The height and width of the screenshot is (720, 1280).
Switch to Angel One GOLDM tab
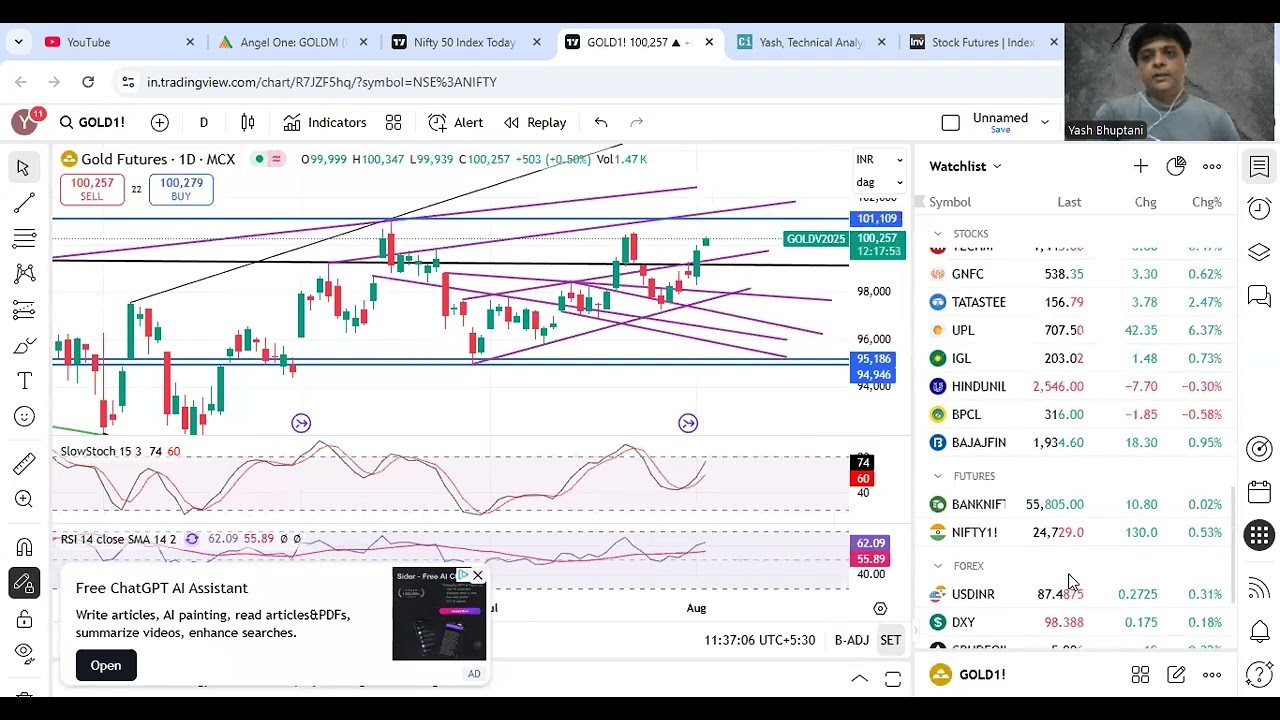click(x=293, y=42)
